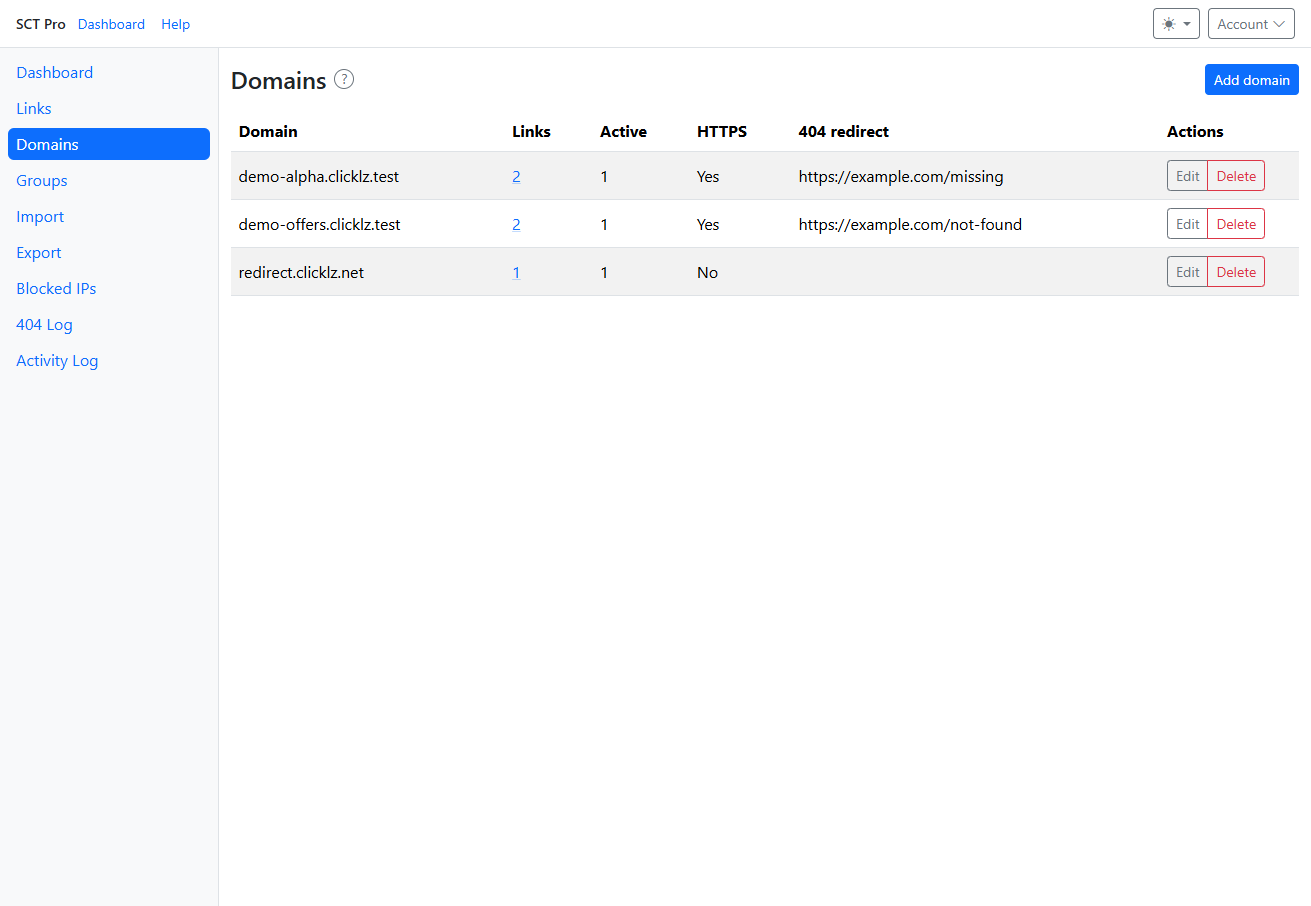Delete the demo-alpha.clicklz.test domain

(1236, 176)
